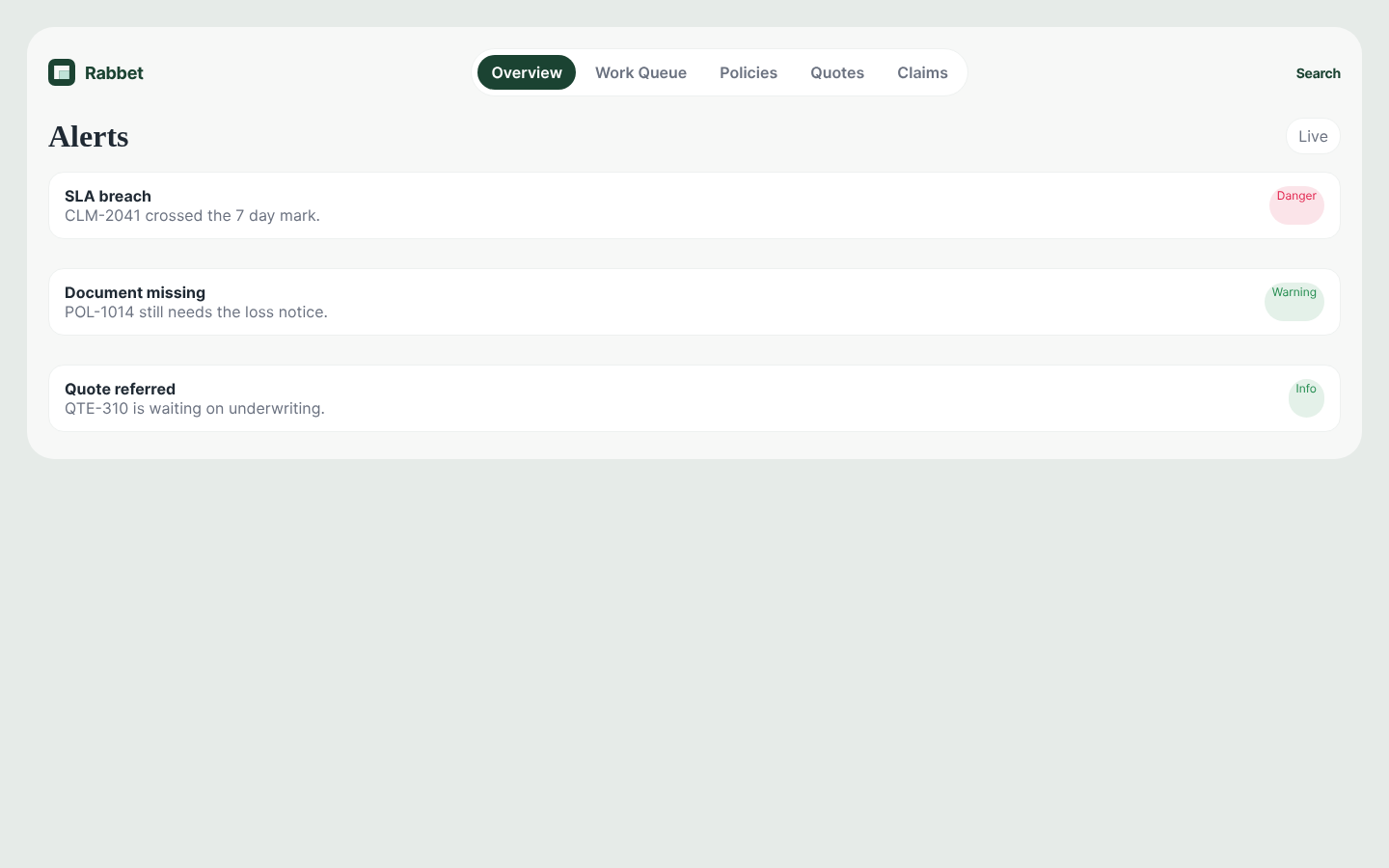Image resolution: width=1389 pixels, height=868 pixels.
Task: Go to the Policies tab
Action: pyautogui.click(x=749, y=72)
